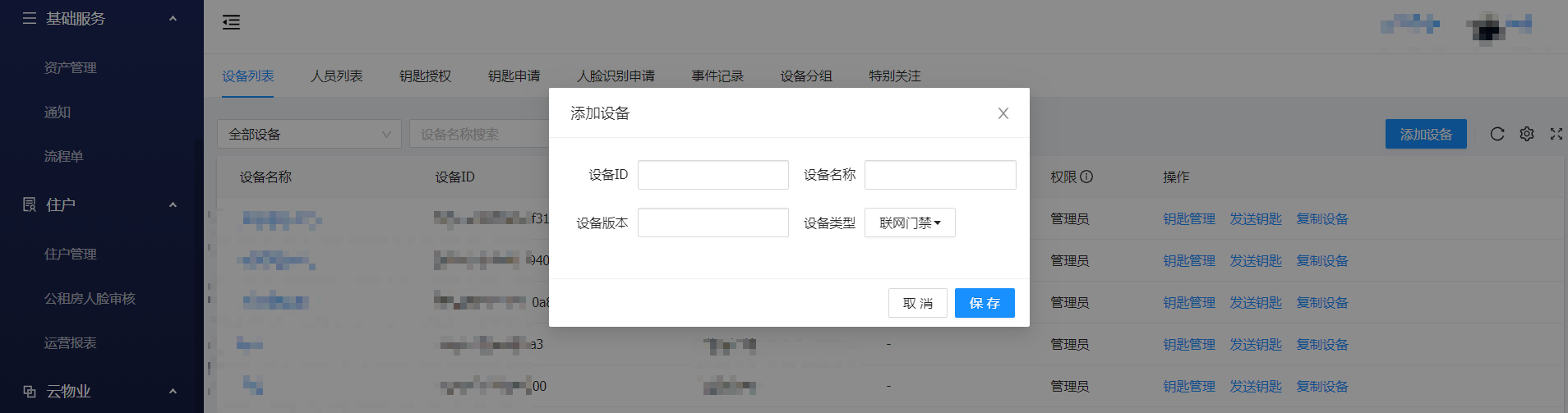Click the info icon next to 权限
1568x413 pixels.
pos(1086,177)
